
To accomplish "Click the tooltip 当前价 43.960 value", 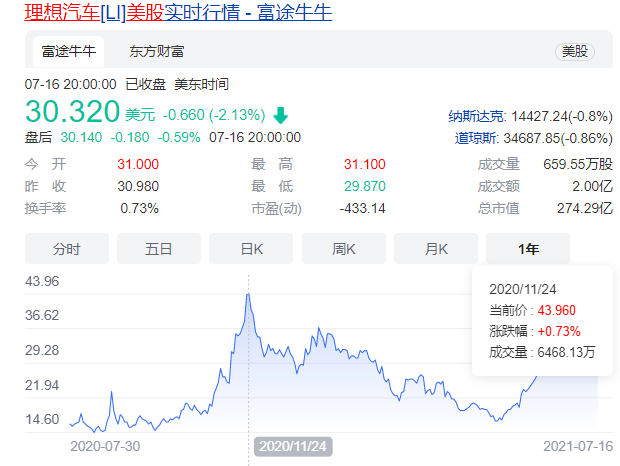I will click(556, 310).
